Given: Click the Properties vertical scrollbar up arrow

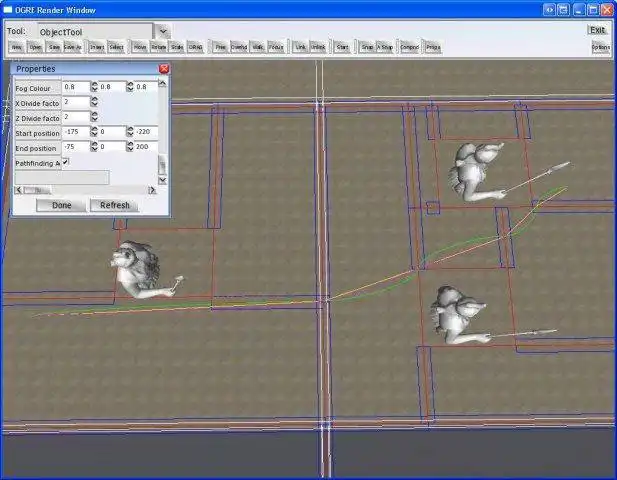Looking at the screenshot, I should click(163, 83).
